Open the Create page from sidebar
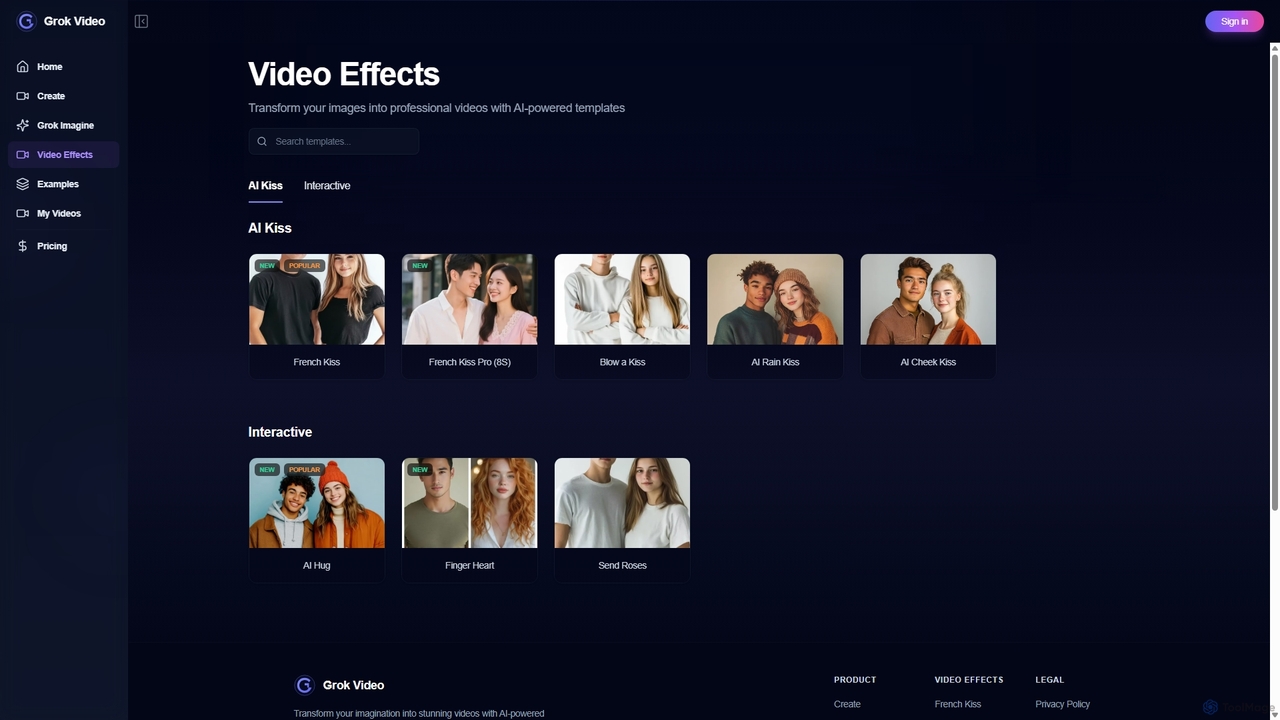The image size is (1280, 720). point(64,96)
